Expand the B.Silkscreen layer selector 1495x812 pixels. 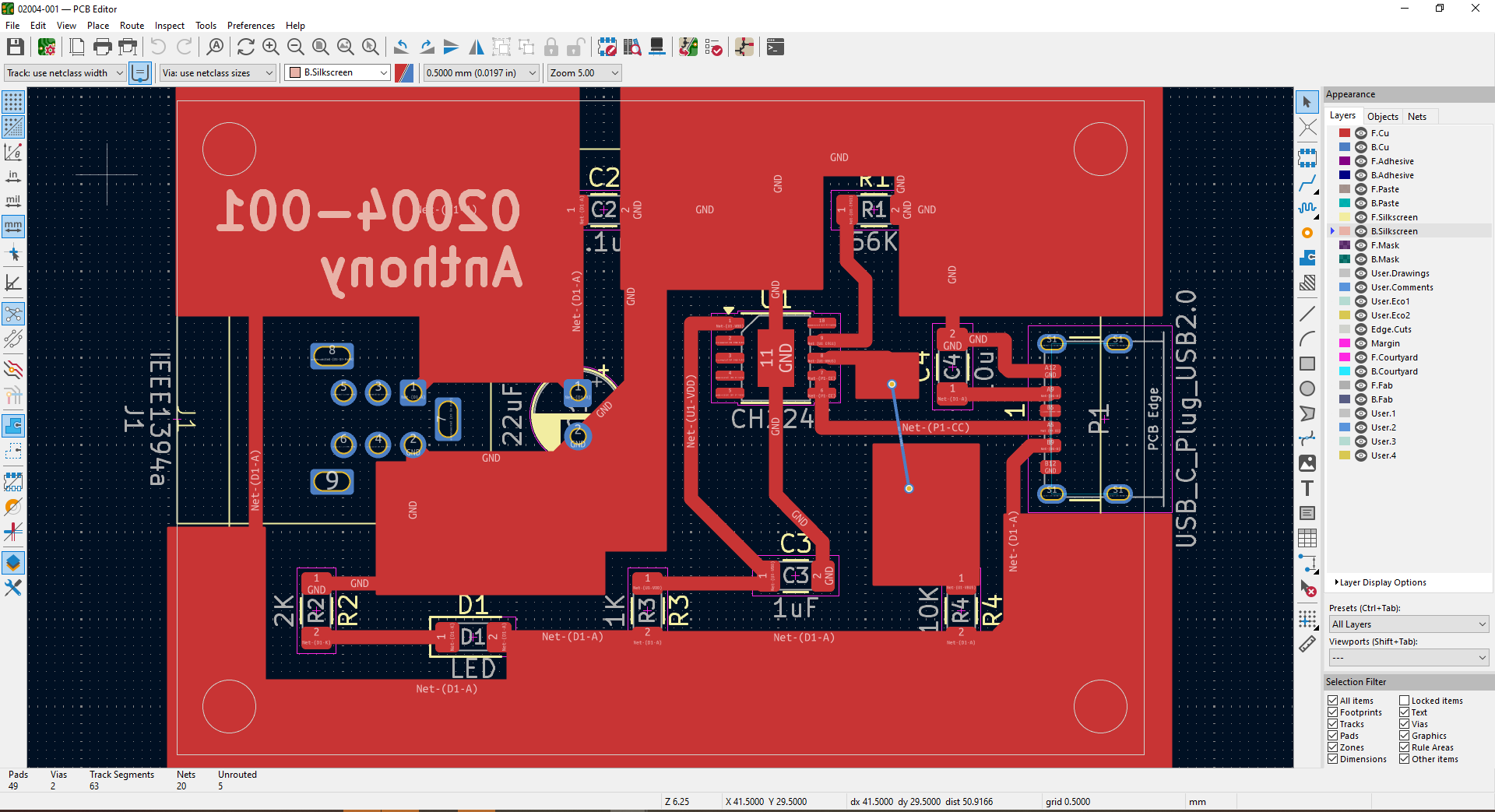point(338,72)
